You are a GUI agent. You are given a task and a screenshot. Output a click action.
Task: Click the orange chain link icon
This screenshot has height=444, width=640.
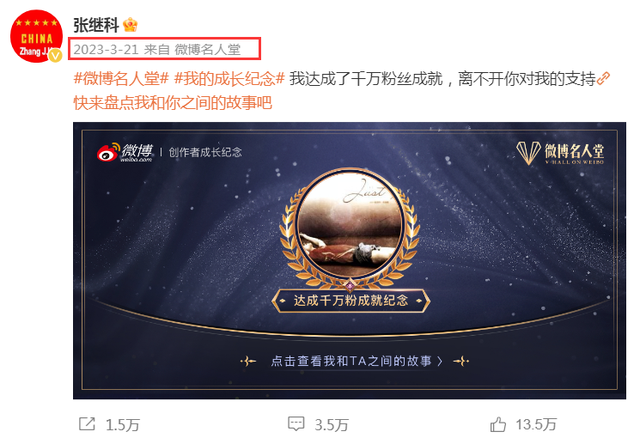[x=603, y=78]
